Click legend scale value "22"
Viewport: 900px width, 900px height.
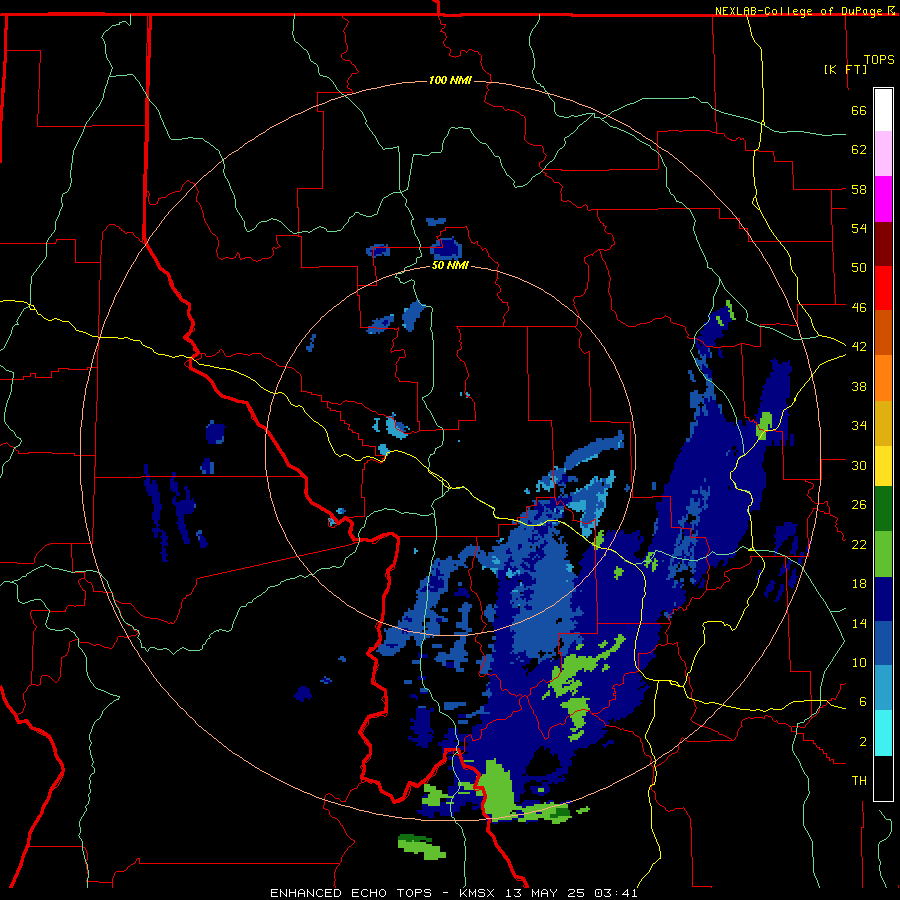click(x=859, y=544)
